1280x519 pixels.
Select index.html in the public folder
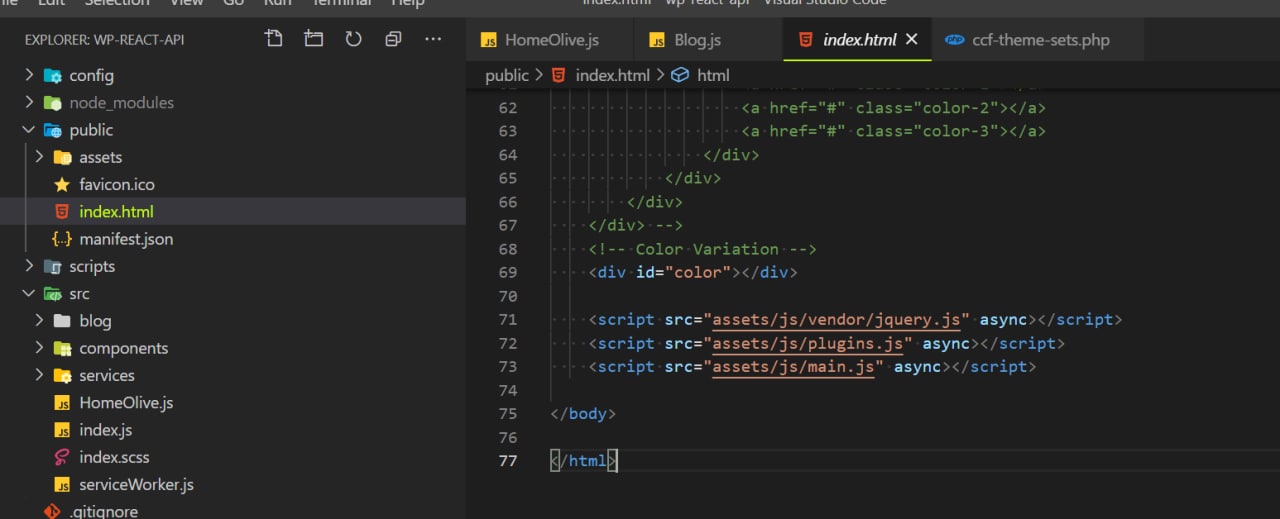tap(116, 212)
